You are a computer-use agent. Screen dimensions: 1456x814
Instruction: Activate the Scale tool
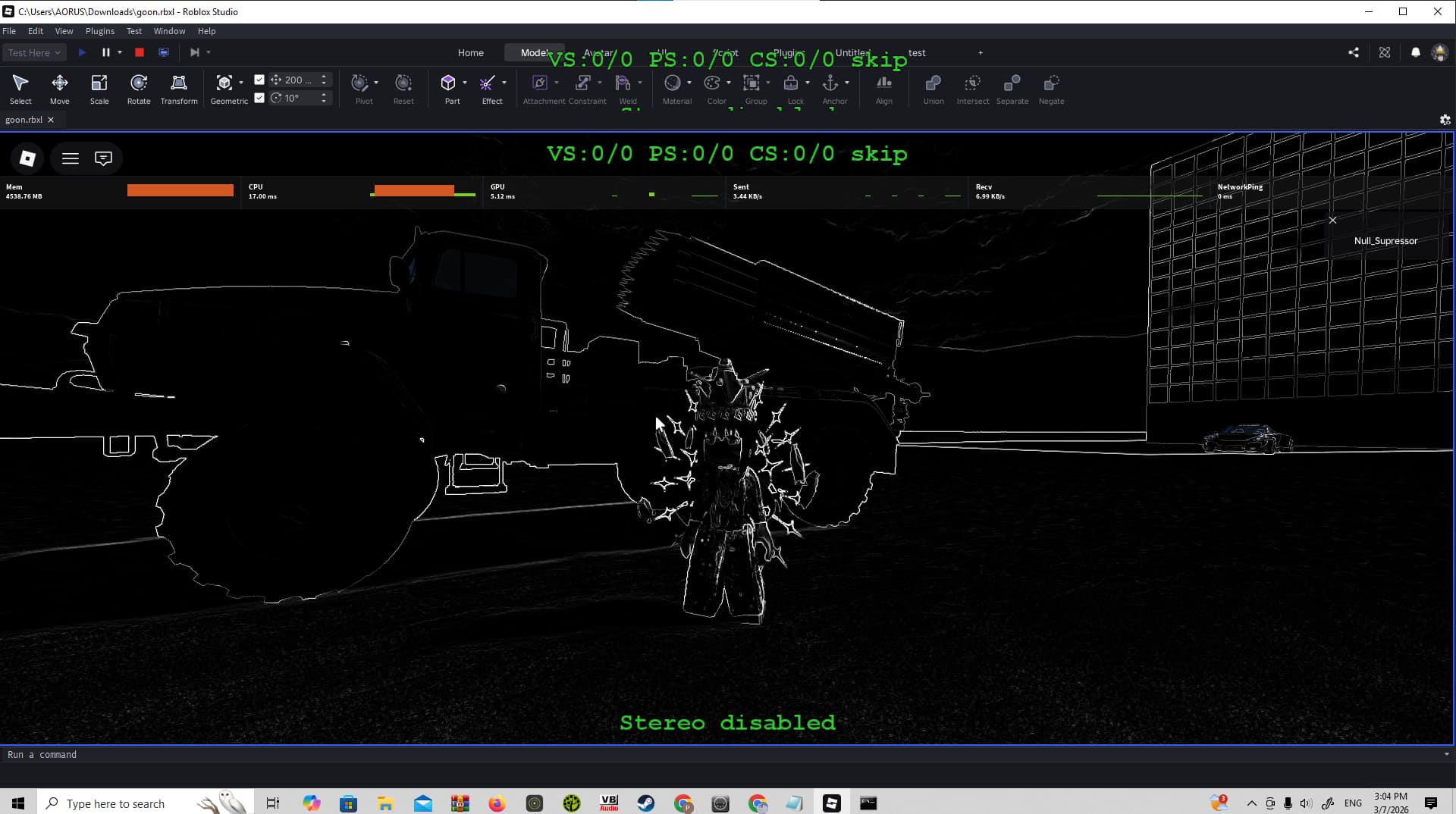(99, 89)
